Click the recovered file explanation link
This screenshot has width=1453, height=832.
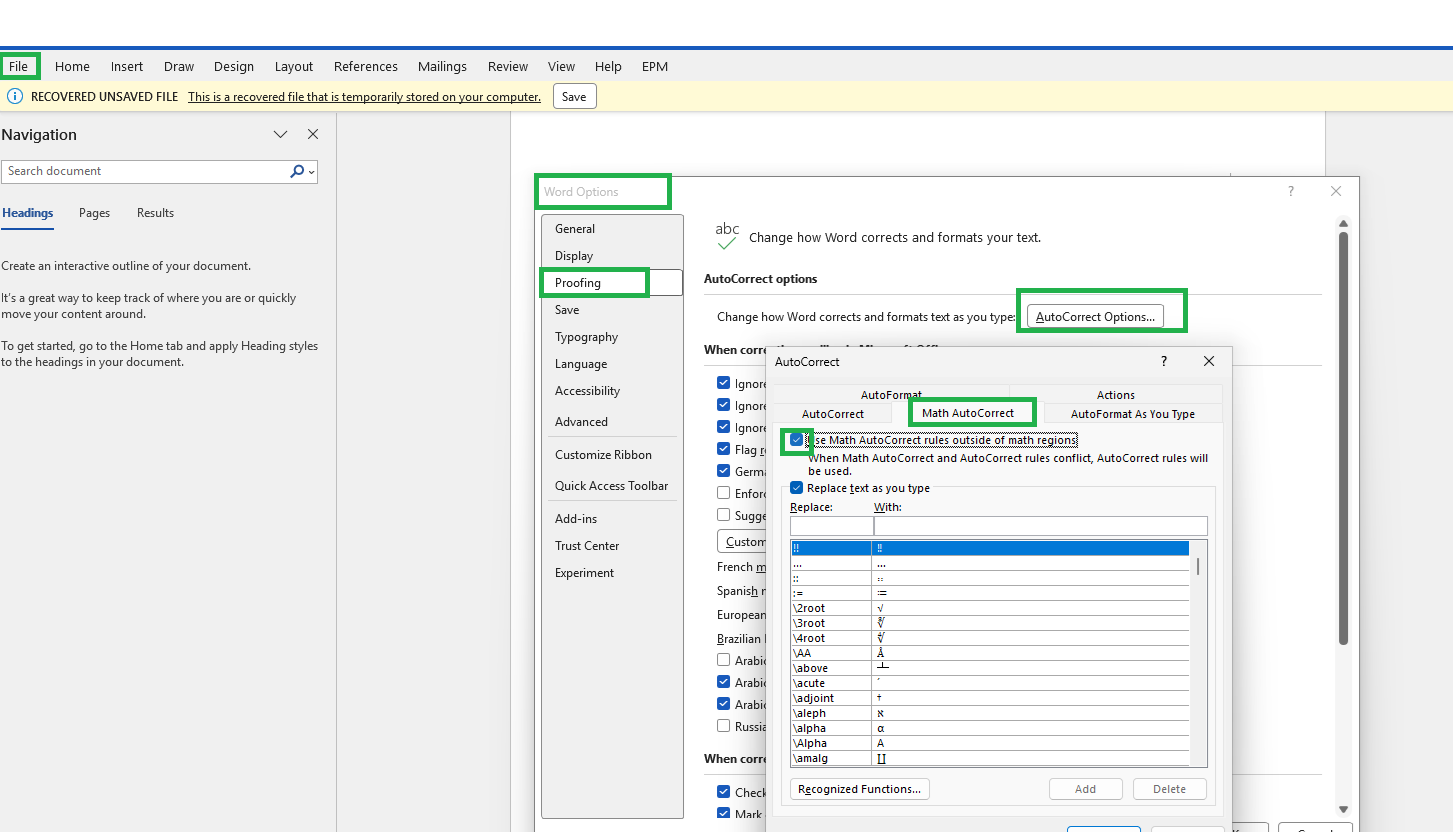(363, 96)
